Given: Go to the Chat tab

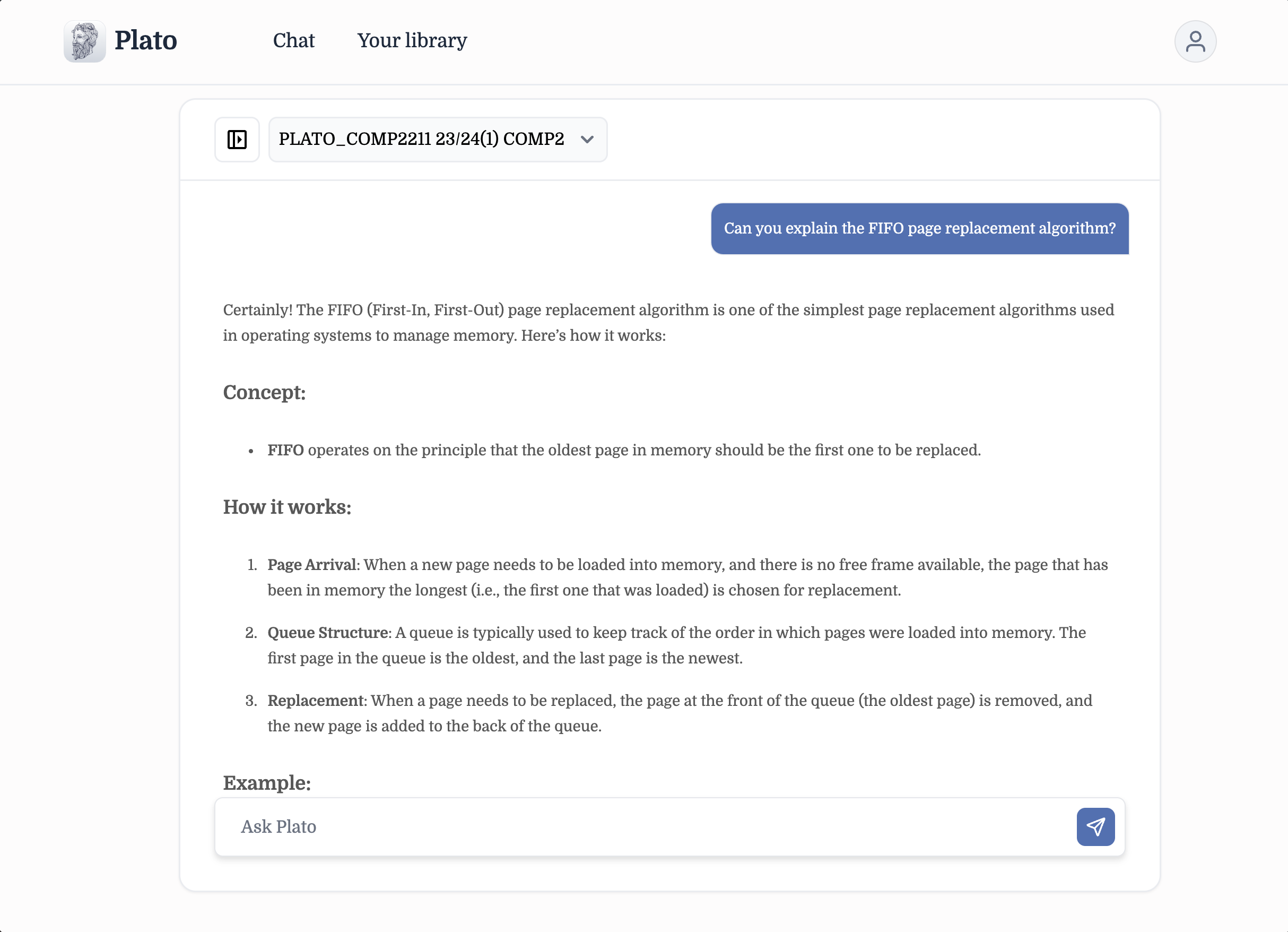Looking at the screenshot, I should coord(293,40).
